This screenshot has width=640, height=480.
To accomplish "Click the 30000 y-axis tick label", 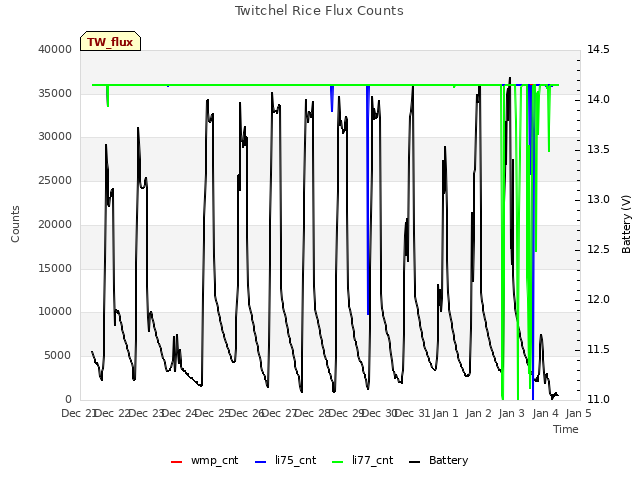I will 55,137.
